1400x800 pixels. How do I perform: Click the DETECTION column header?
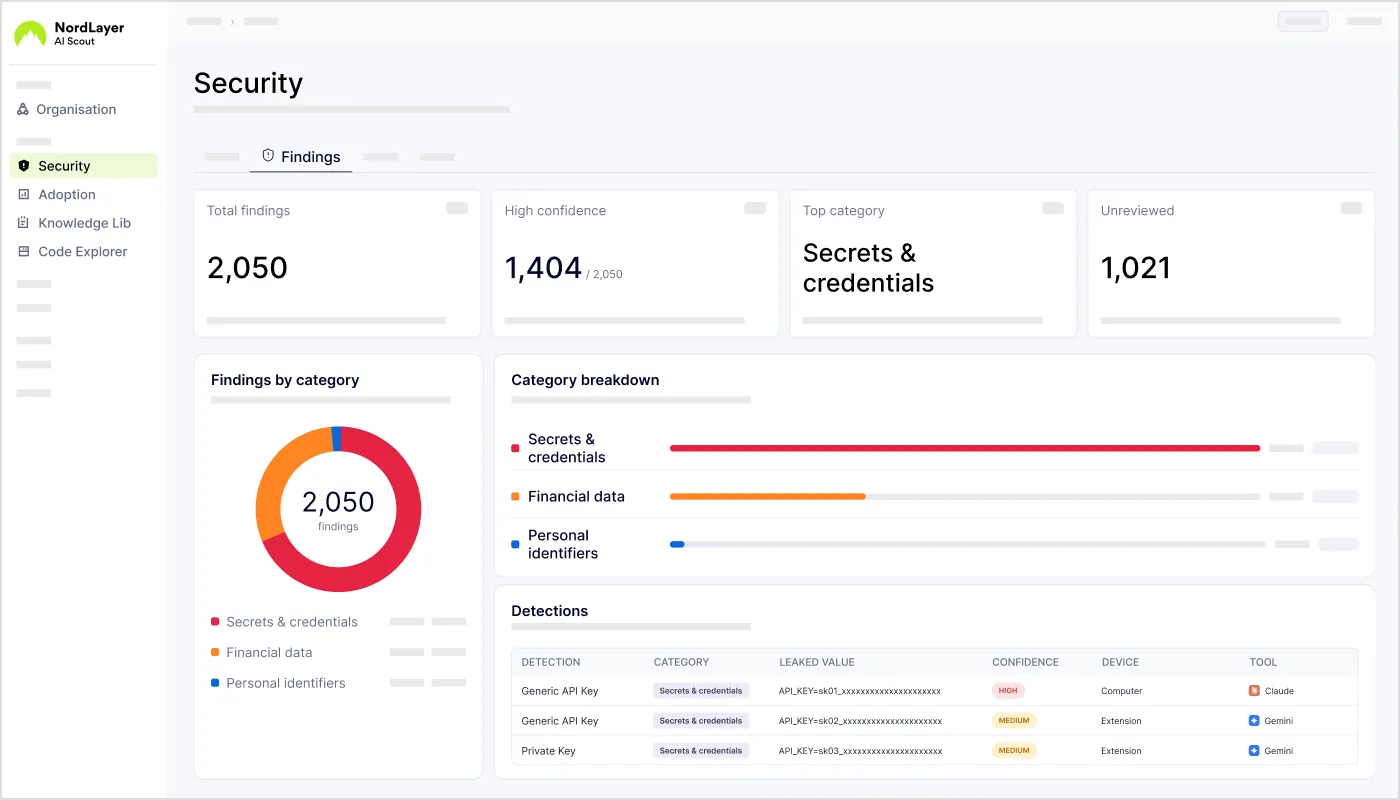pos(551,662)
